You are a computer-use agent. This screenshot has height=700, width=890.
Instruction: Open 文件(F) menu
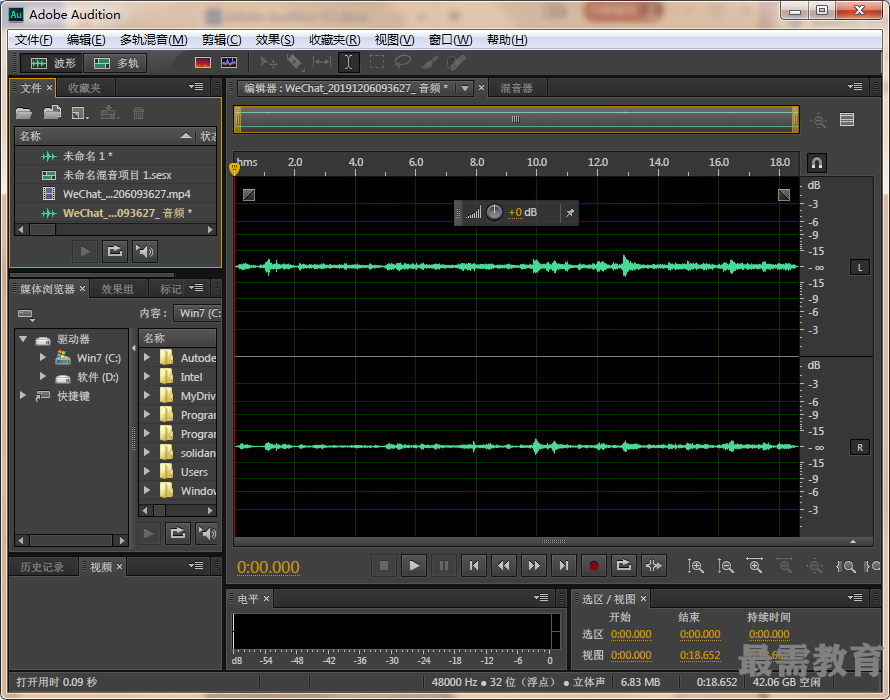(33, 40)
